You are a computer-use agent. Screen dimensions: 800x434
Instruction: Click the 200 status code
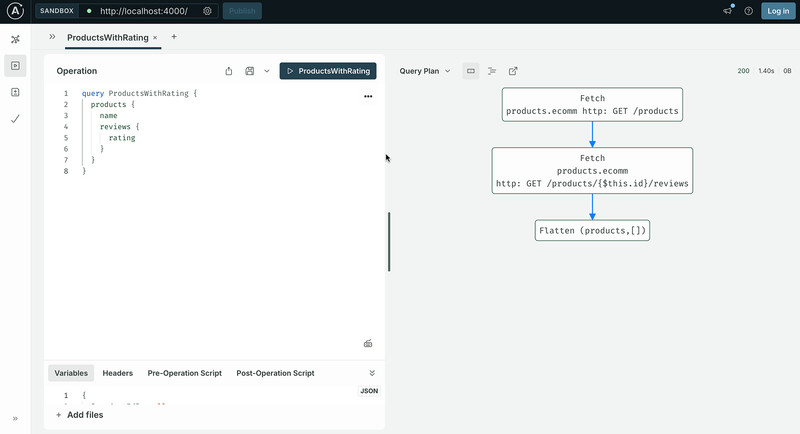click(743, 71)
